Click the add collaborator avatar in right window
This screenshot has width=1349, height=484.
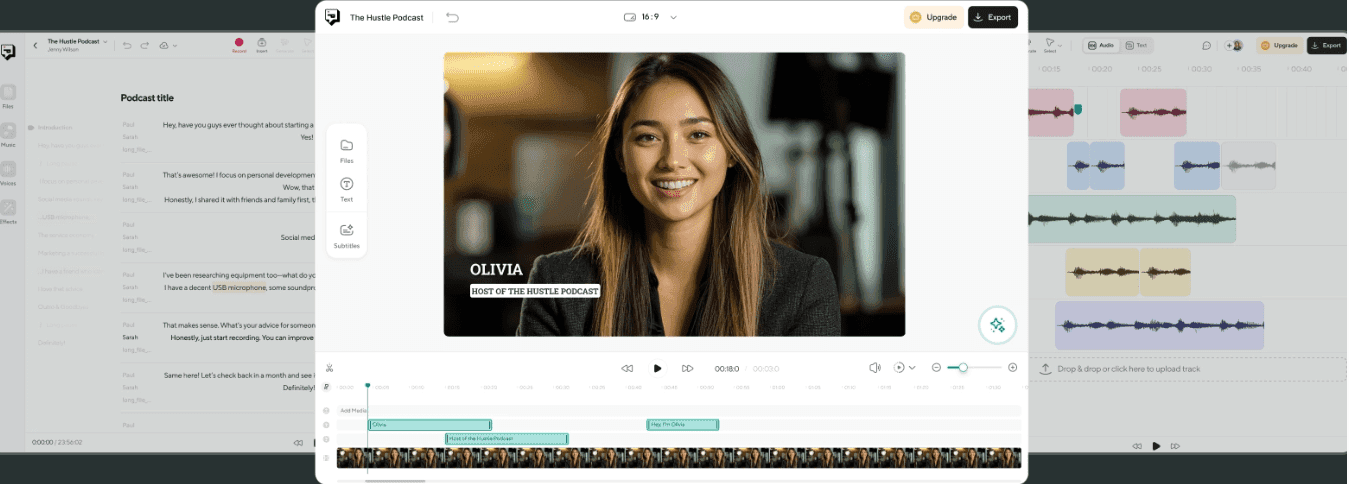click(x=1234, y=45)
